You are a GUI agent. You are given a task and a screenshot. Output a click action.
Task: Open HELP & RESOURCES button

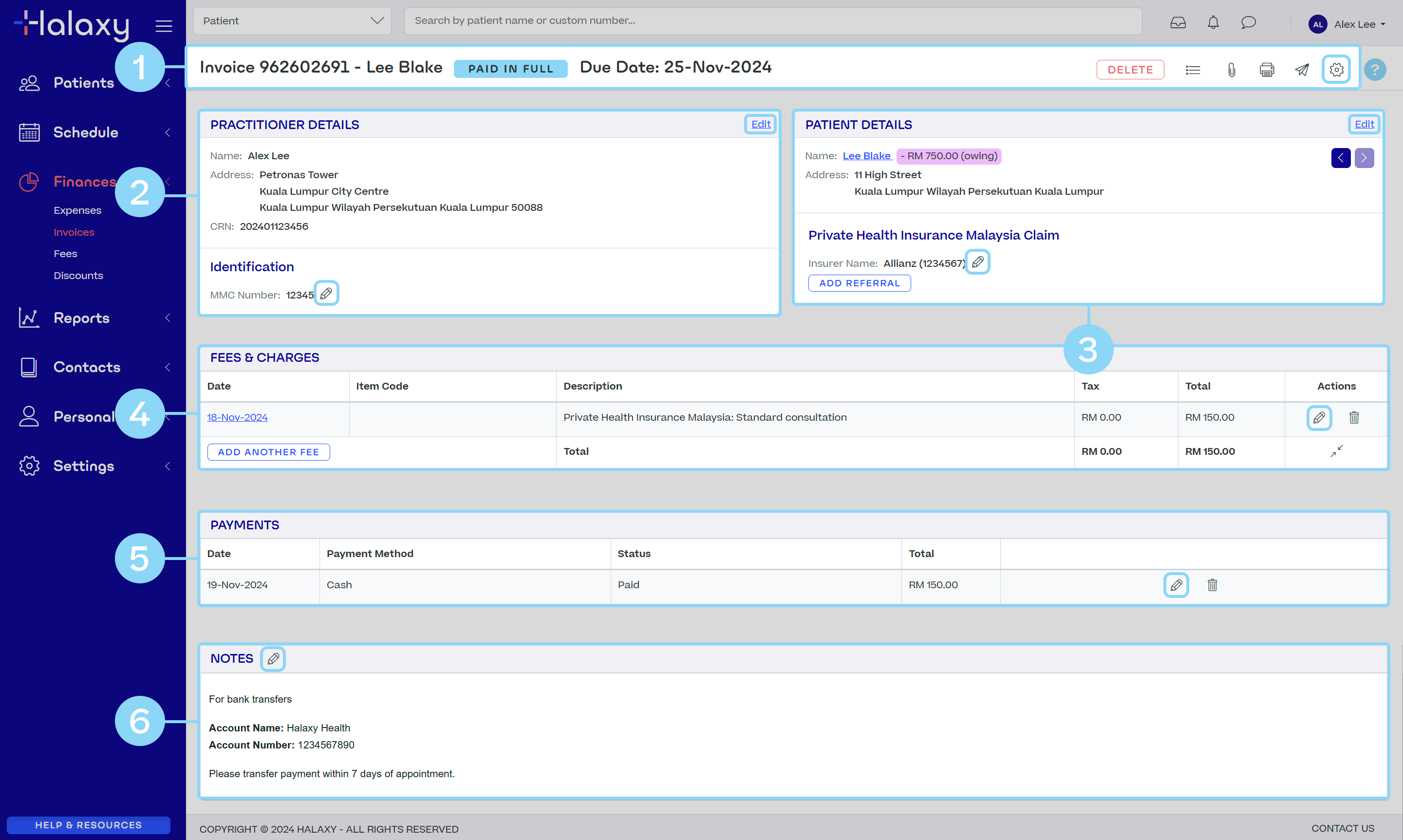click(x=88, y=825)
